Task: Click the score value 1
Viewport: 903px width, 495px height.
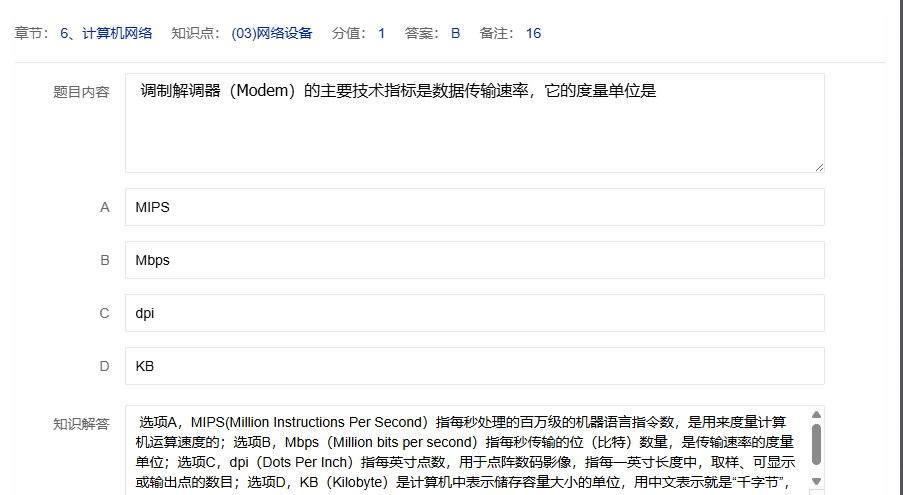Action: click(381, 33)
